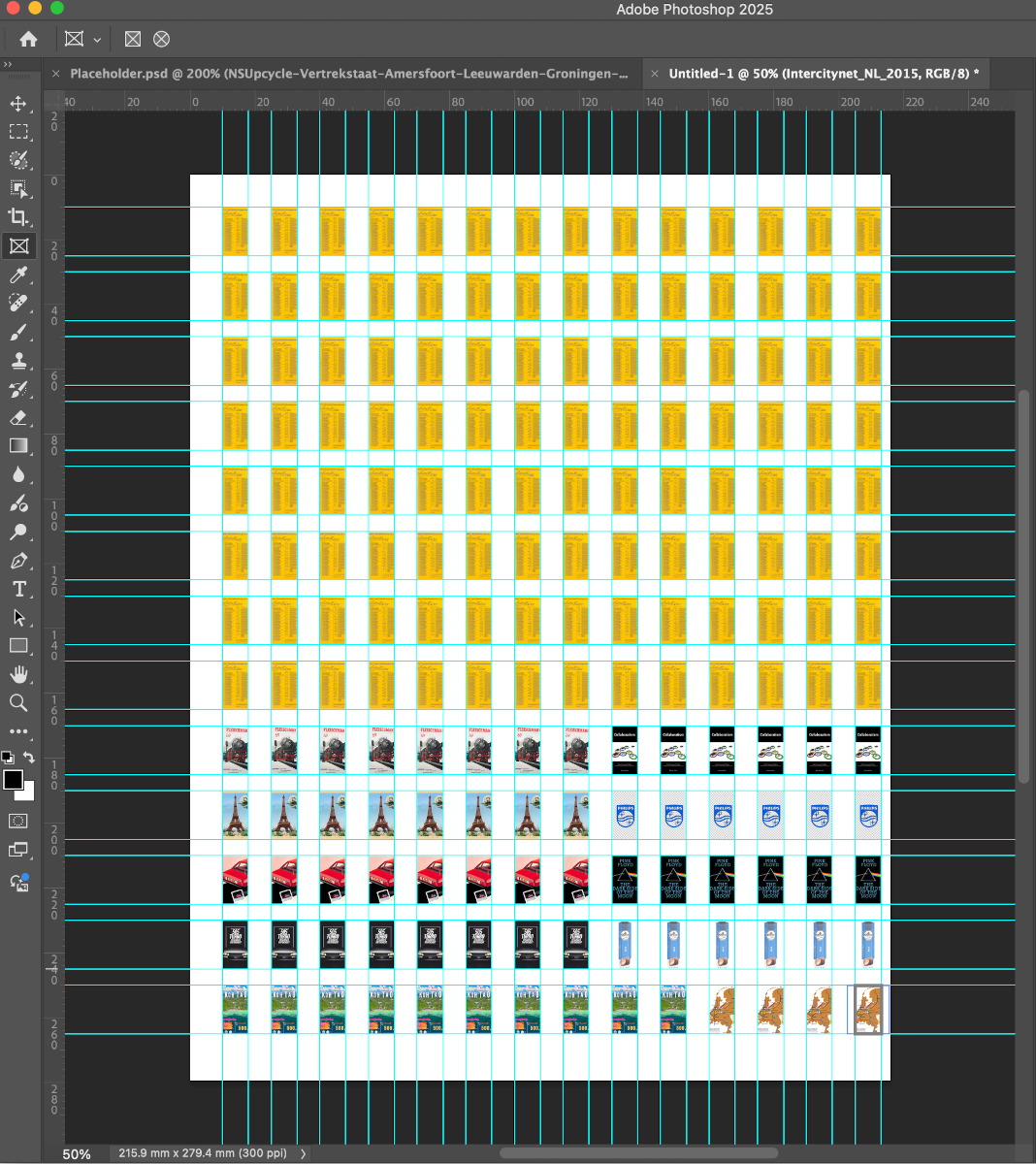Choose the rectangular frame option
This screenshot has width=1036, height=1164.
133,39
